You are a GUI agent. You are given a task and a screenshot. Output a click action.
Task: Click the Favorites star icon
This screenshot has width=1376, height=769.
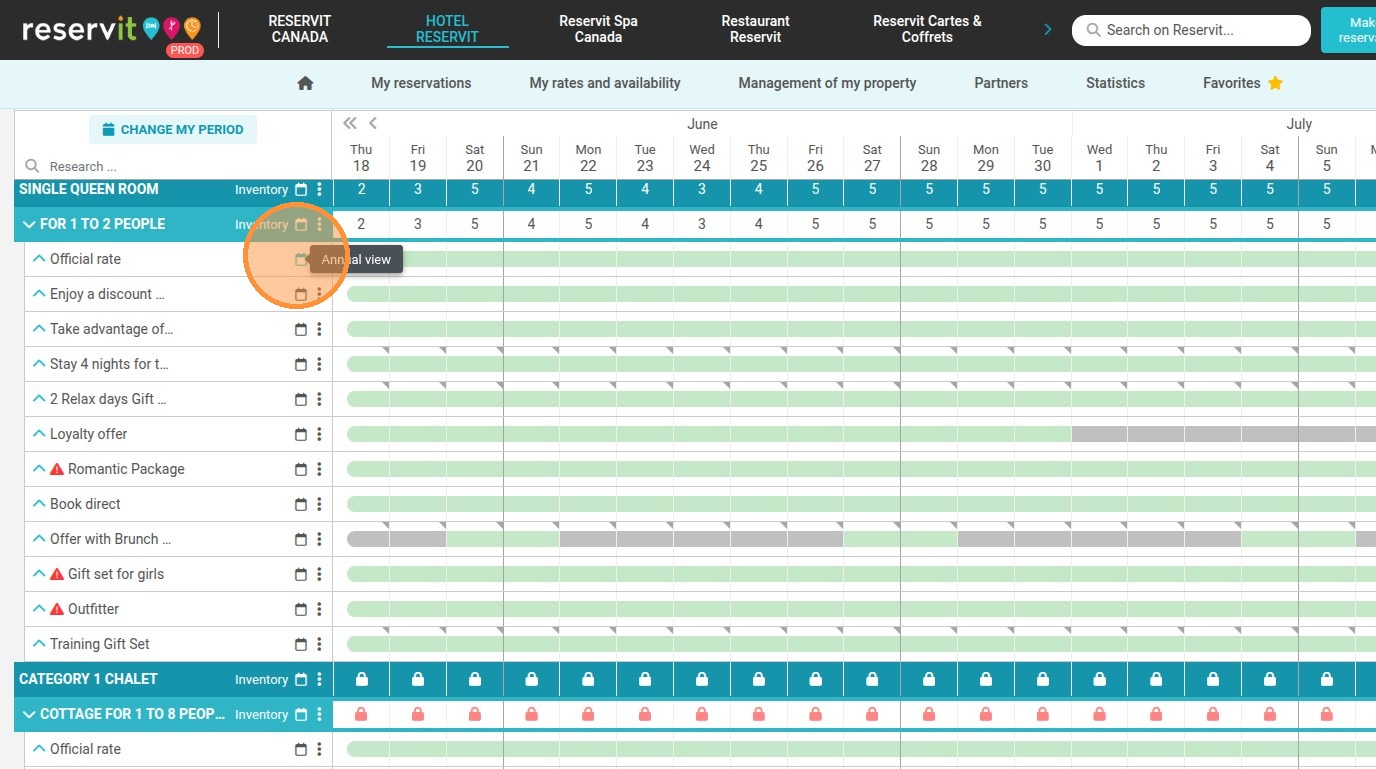(1275, 83)
